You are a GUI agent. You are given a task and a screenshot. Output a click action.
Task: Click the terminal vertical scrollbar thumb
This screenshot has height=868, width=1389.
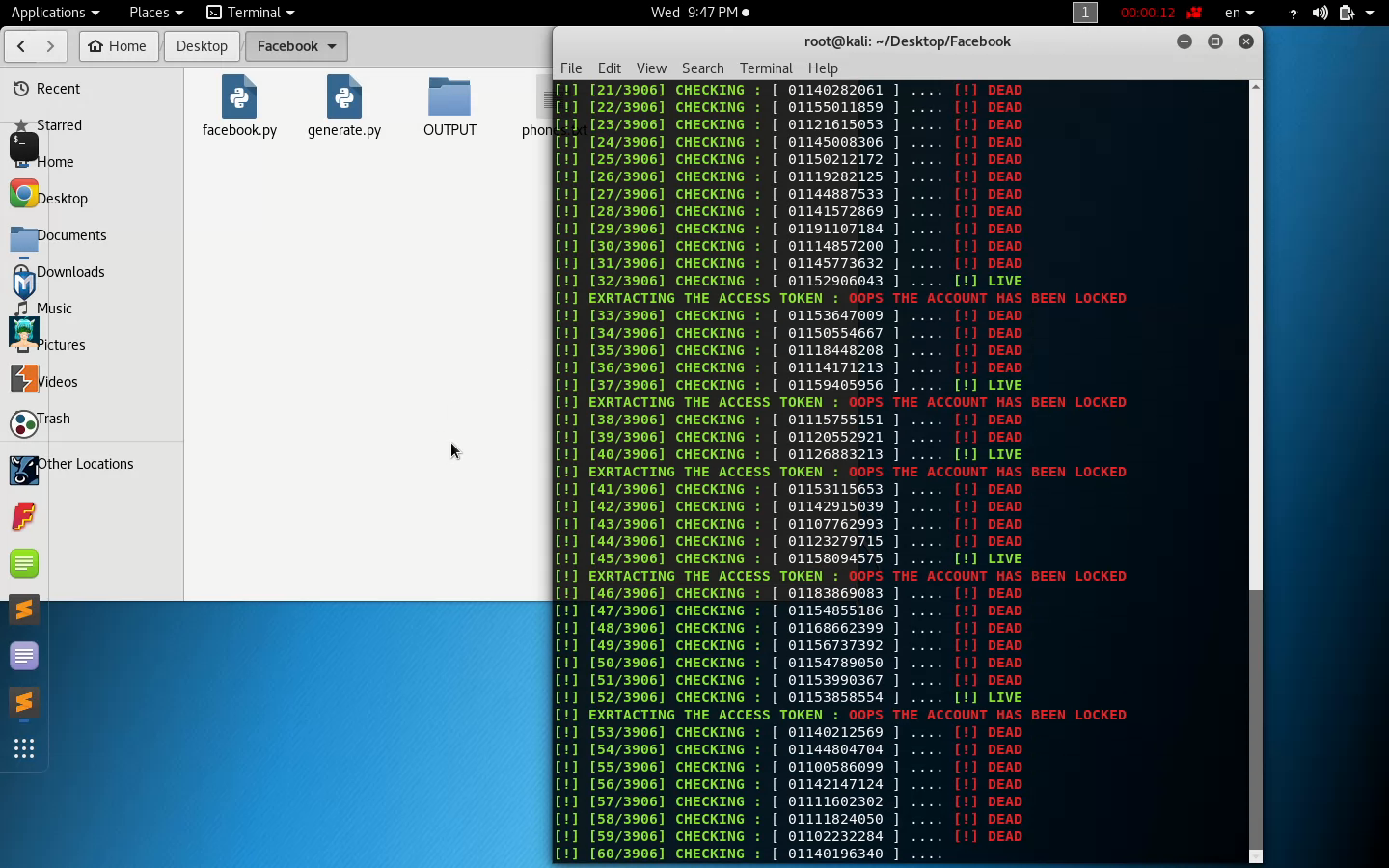pos(1255,719)
